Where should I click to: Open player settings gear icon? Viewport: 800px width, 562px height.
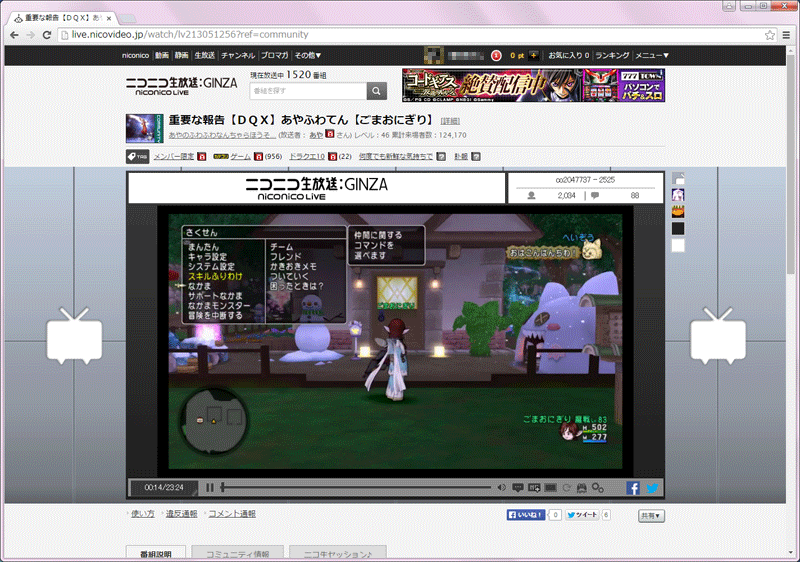click(x=597, y=488)
